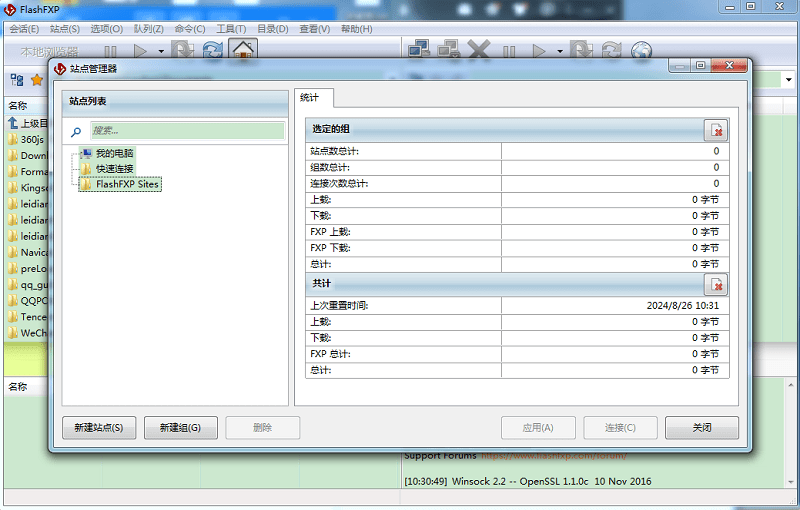Click the 新建站点(S) button
800x510 pixels.
point(99,427)
